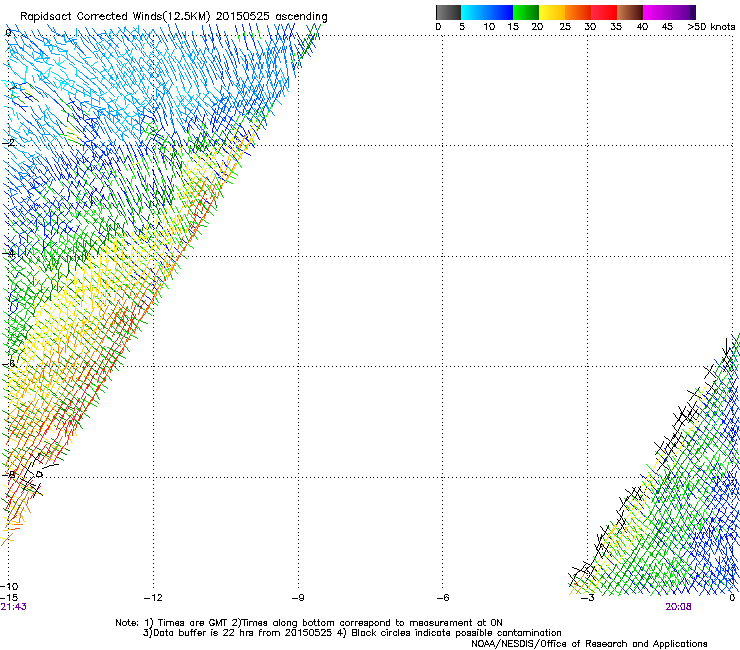
Task: Click the magenta 40-45 knots color band
Action: point(656,12)
